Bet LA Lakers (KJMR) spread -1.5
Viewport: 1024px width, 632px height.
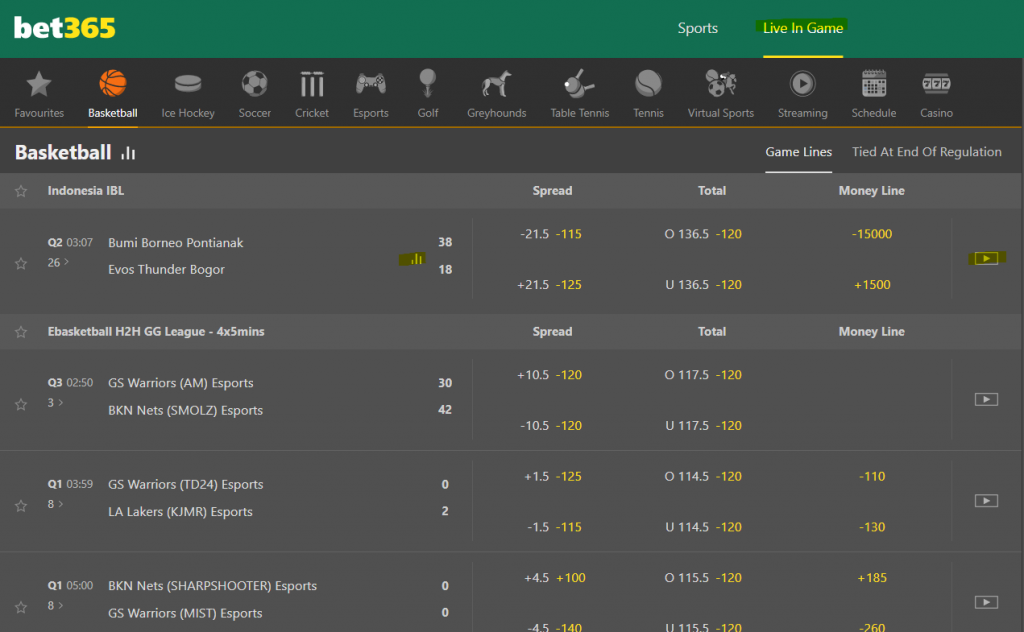click(554, 528)
